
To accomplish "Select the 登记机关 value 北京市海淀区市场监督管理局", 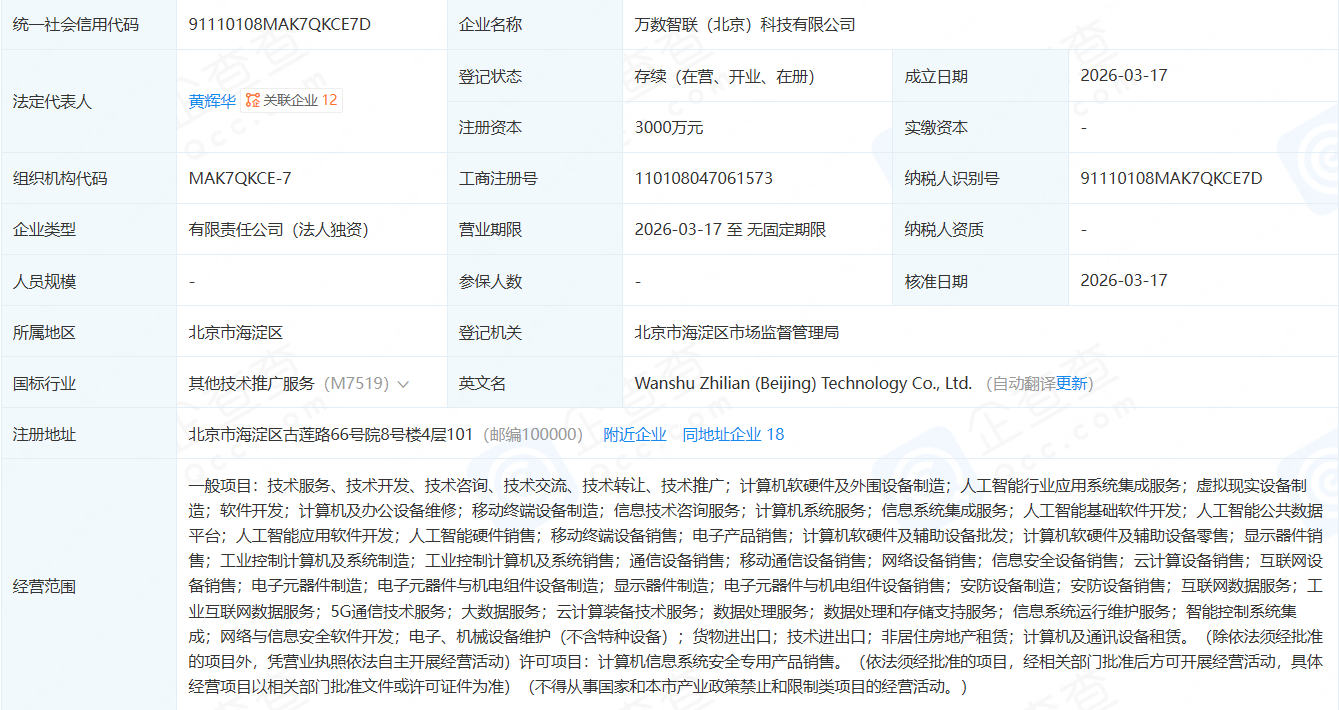I will [736, 332].
